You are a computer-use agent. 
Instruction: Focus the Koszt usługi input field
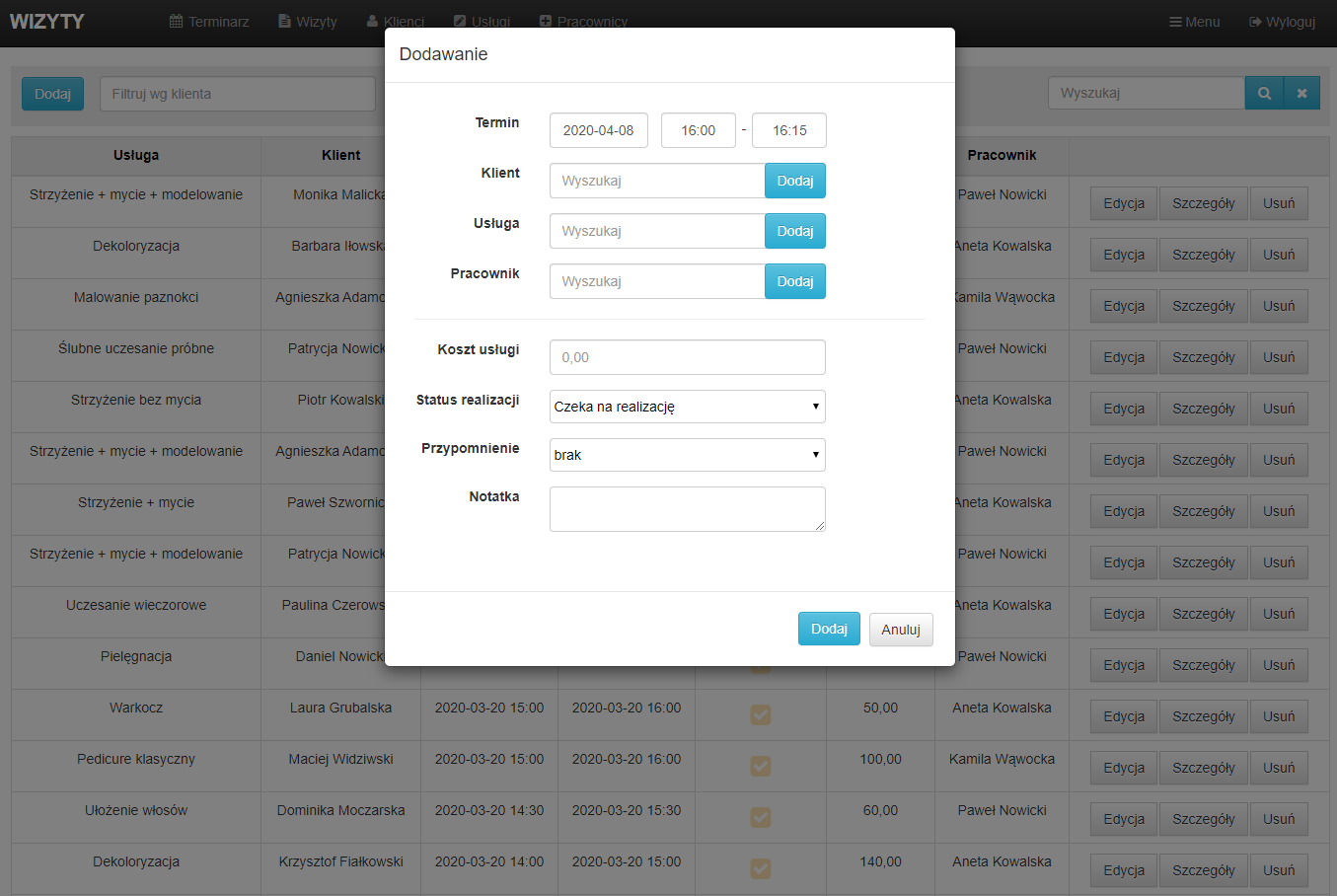coord(687,357)
